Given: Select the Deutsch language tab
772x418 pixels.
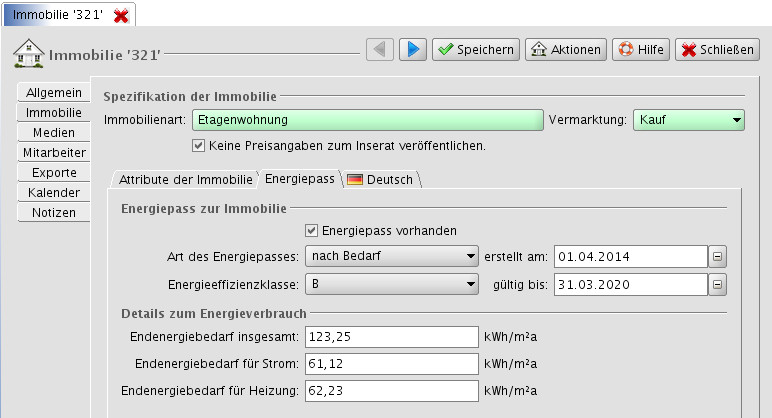Looking at the screenshot, I should pyautogui.click(x=382, y=180).
